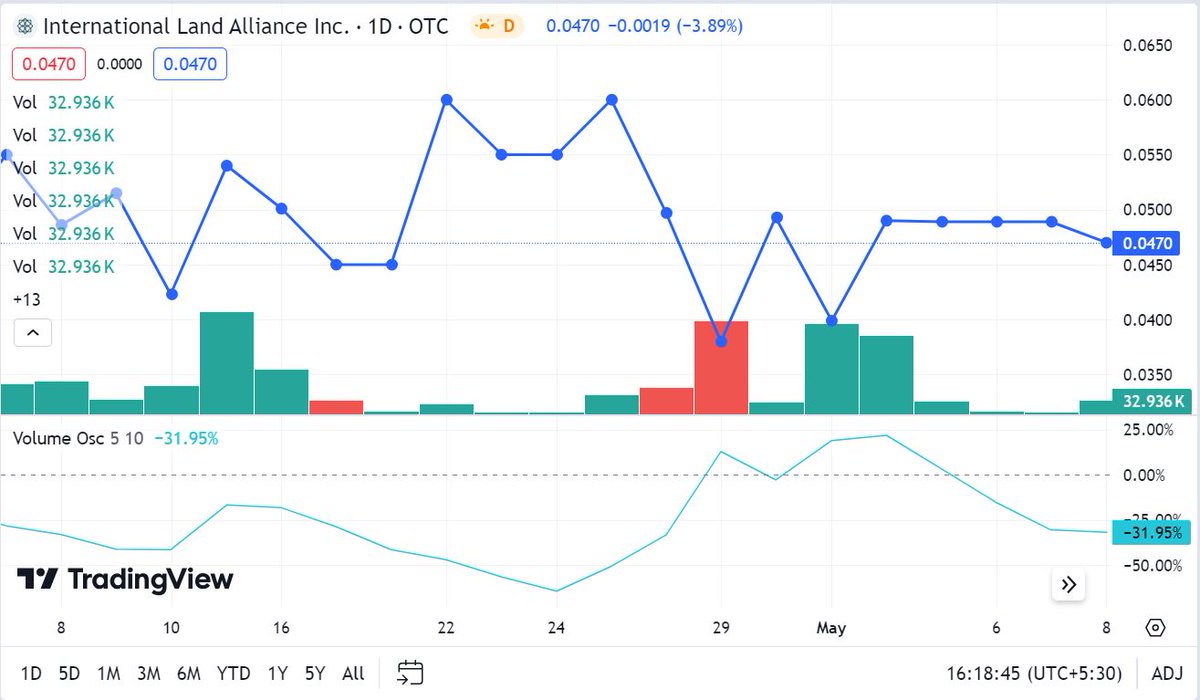This screenshot has width=1200, height=700.
Task: Open the Go to date calendar icon
Action: click(x=408, y=672)
